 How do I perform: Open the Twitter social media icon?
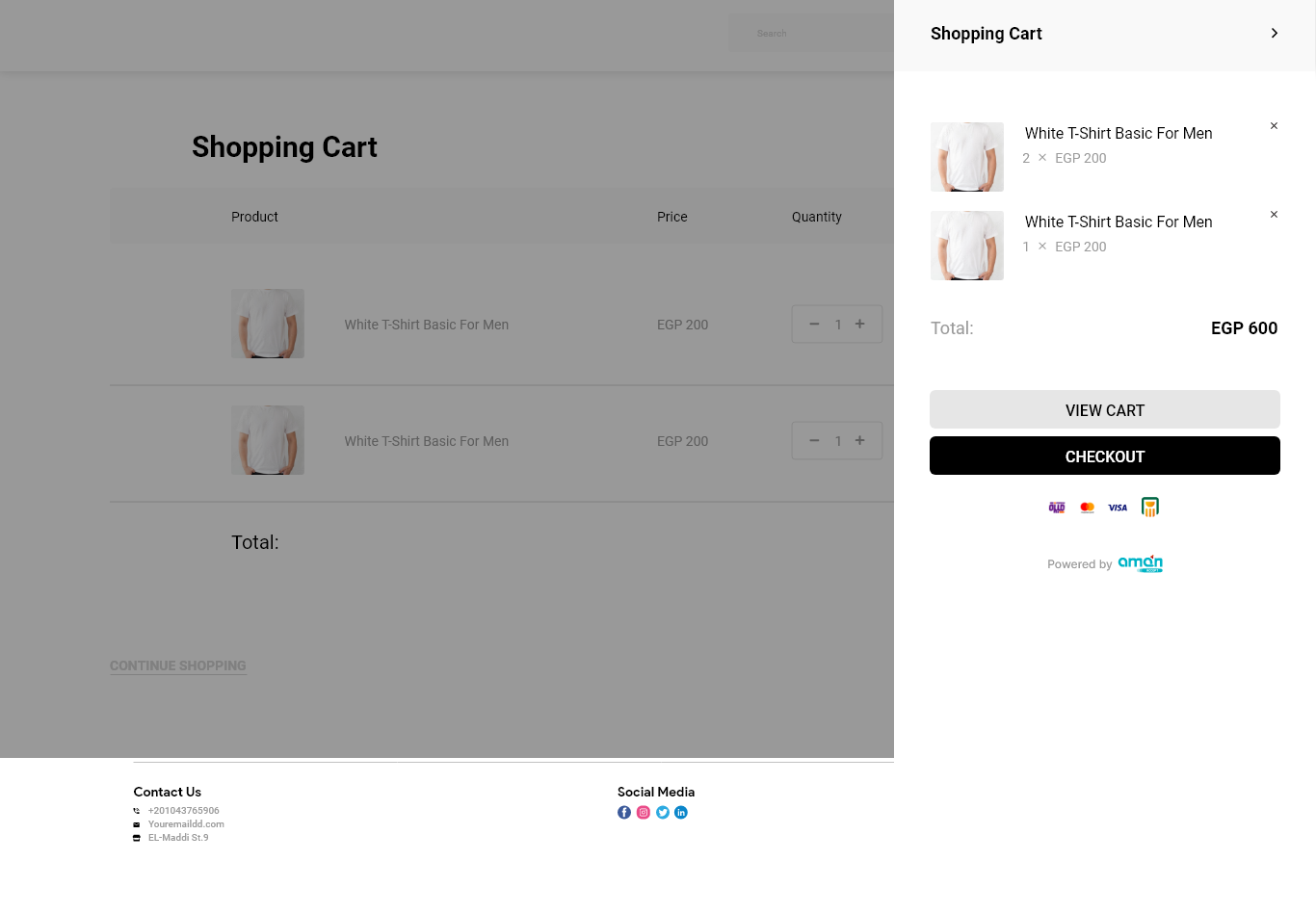663,813
